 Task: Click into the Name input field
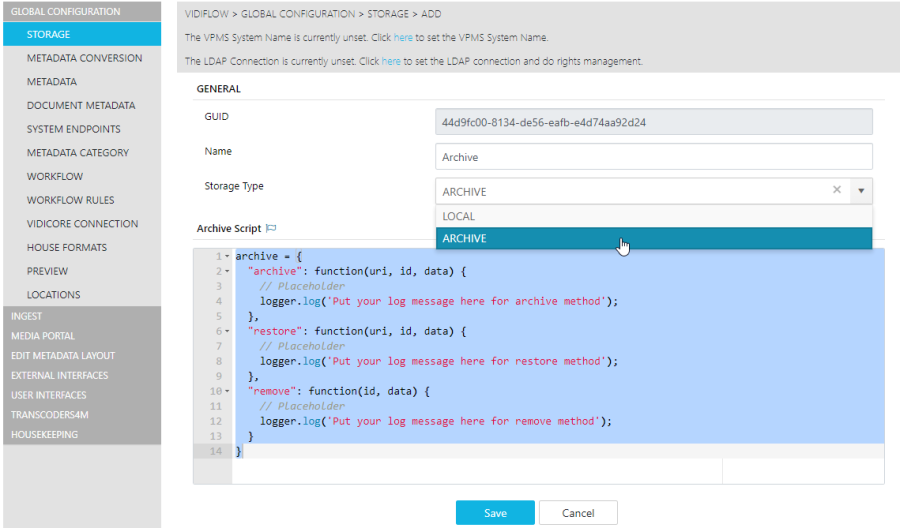[654, 157]
